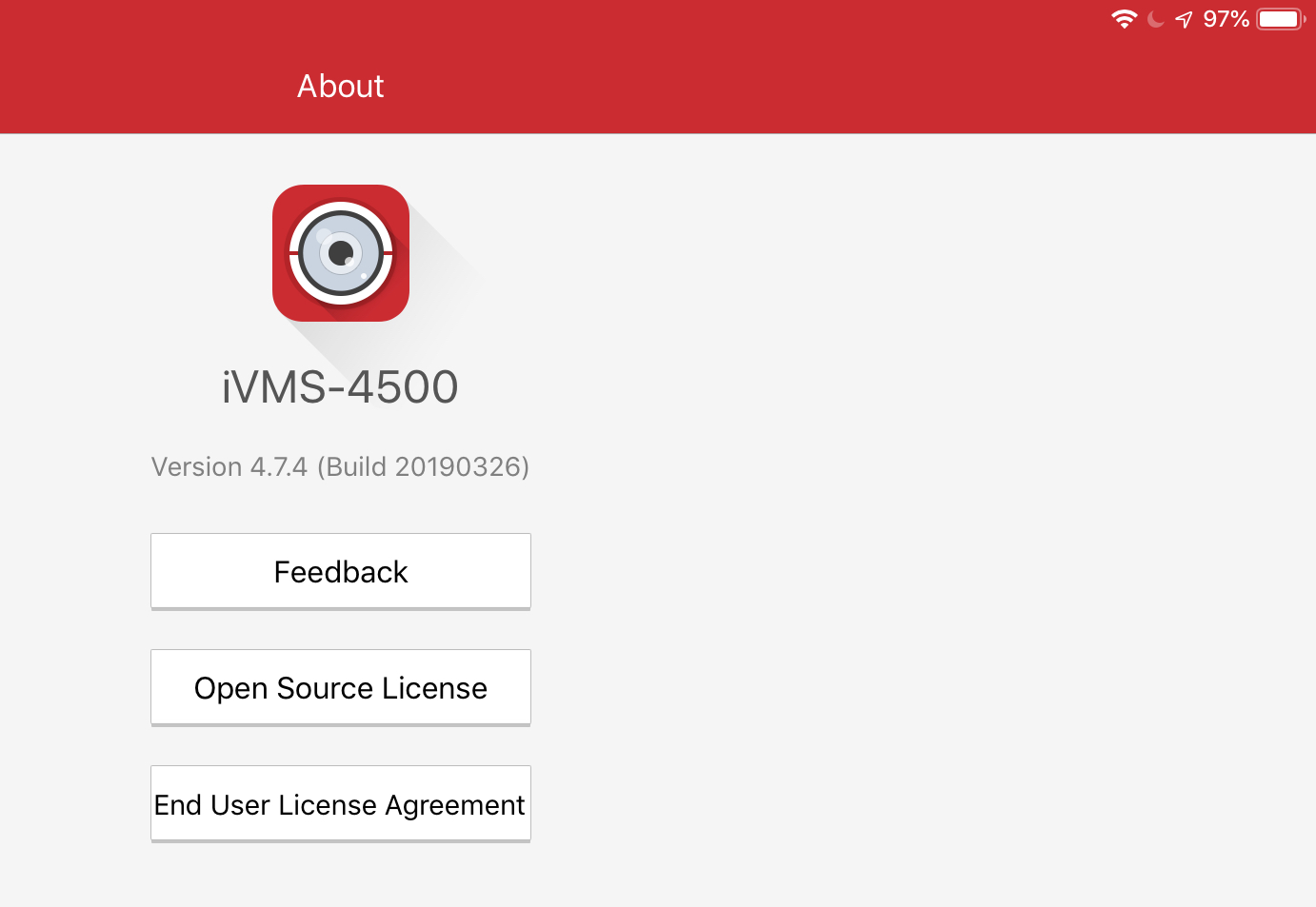
Task: Tap the Wi-Fi signal icon in status bar
Action: (1124, 19)
